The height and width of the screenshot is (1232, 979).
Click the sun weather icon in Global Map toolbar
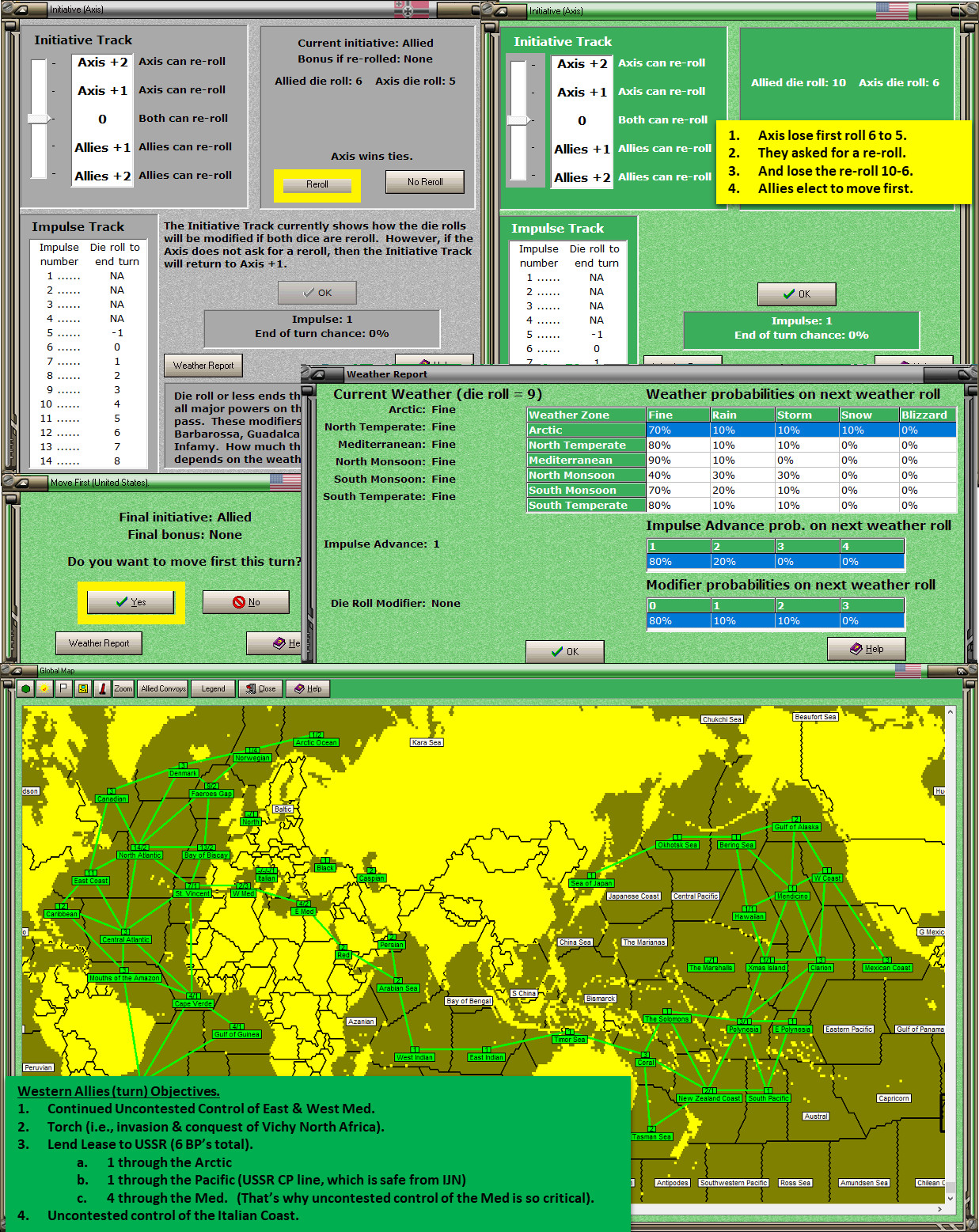[x=44, y=688]
